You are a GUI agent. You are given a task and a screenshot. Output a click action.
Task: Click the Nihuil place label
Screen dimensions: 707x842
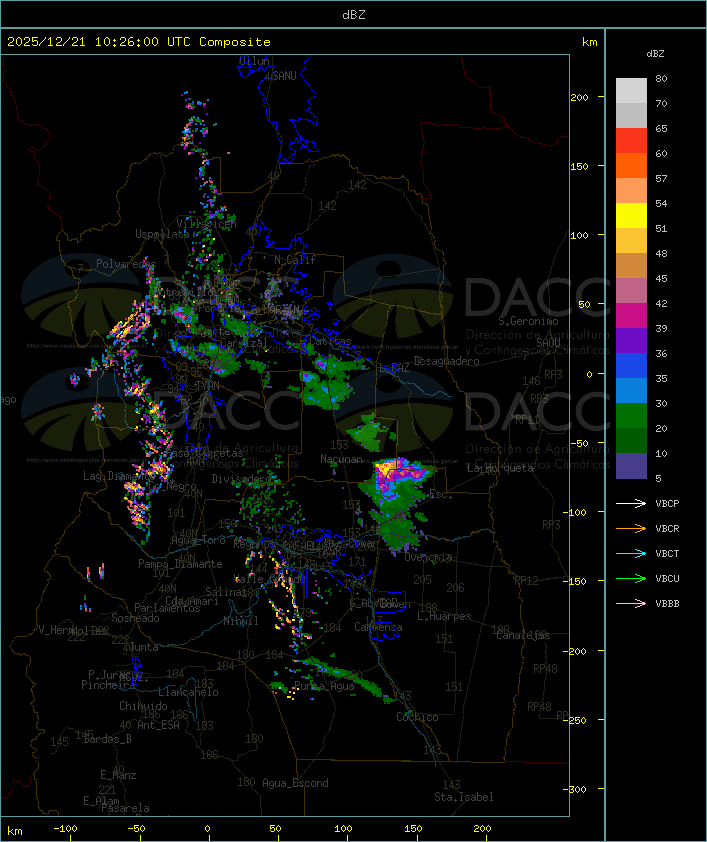(x=241, y=621)
